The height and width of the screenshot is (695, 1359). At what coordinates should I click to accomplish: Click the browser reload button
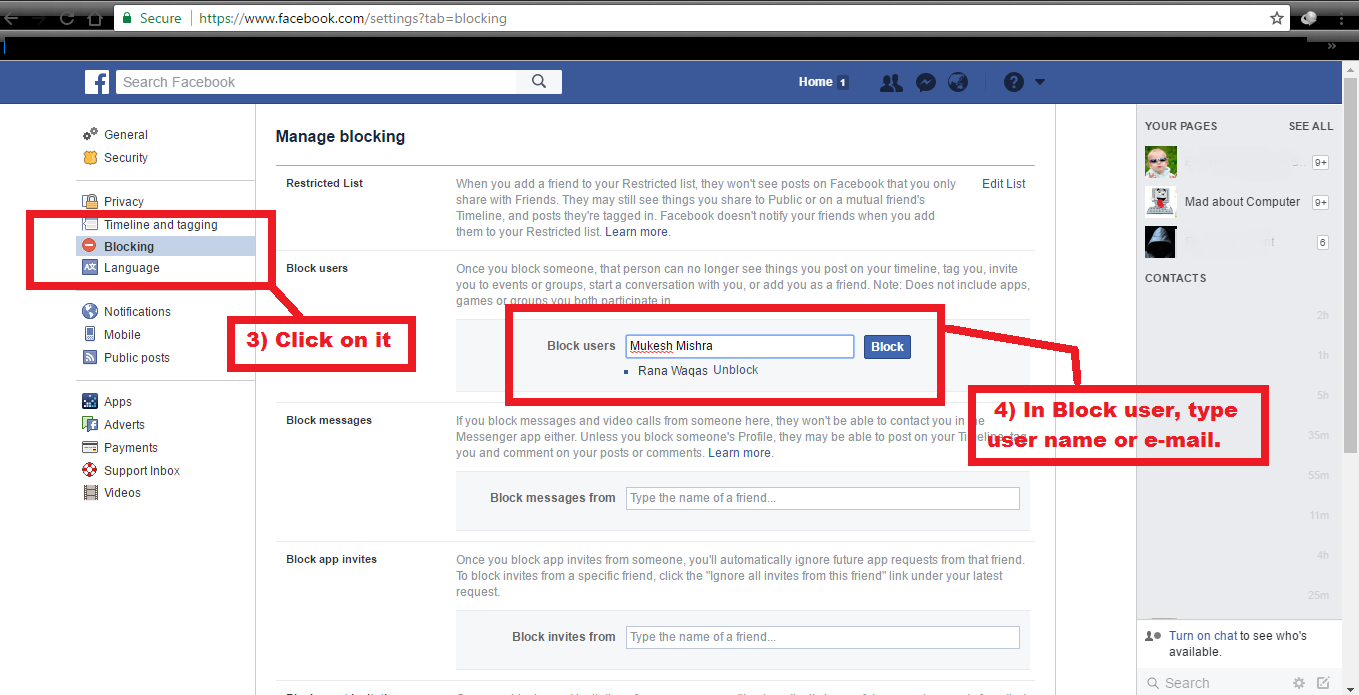67,18
